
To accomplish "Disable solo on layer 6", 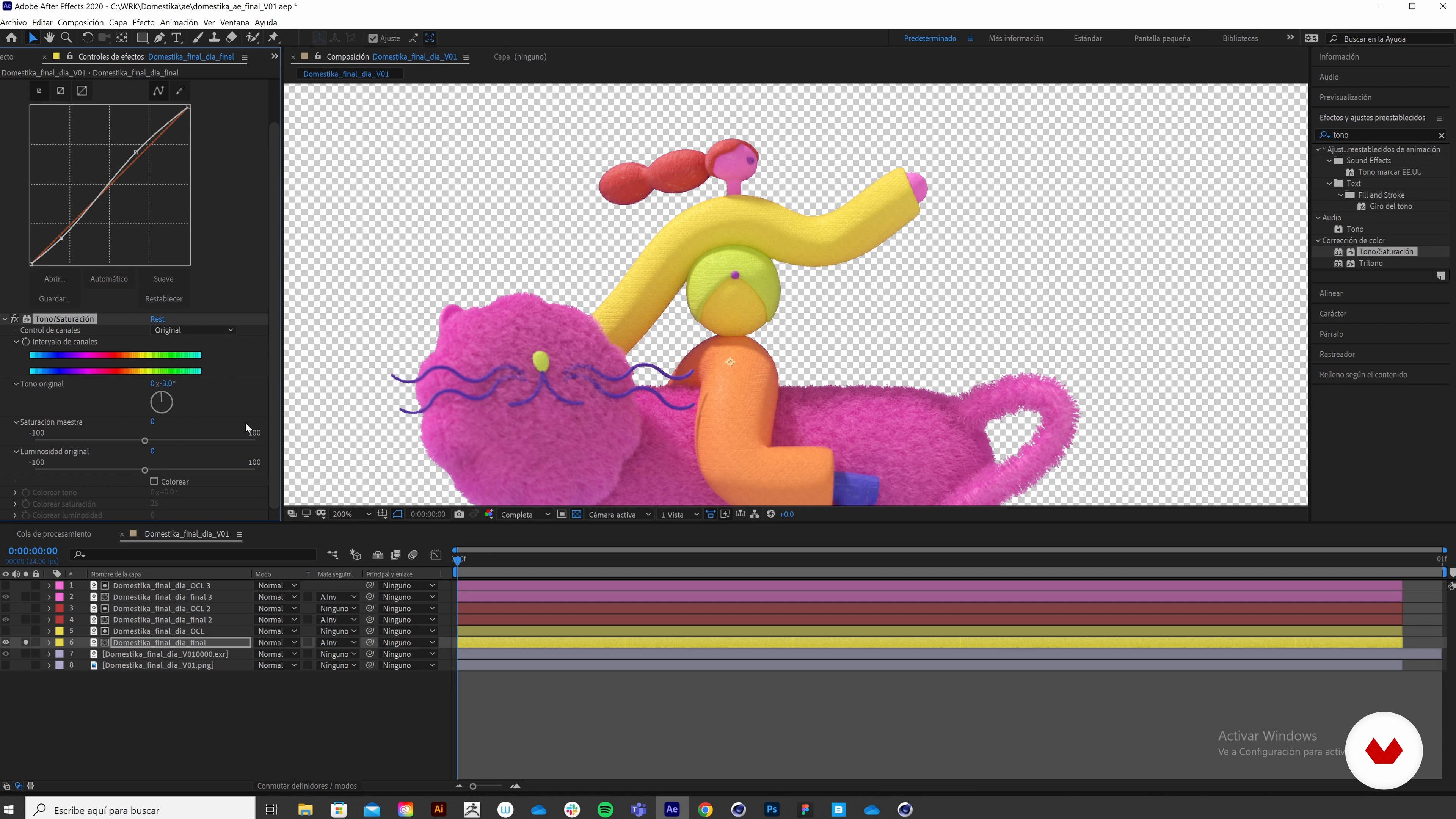I will 25,642.
